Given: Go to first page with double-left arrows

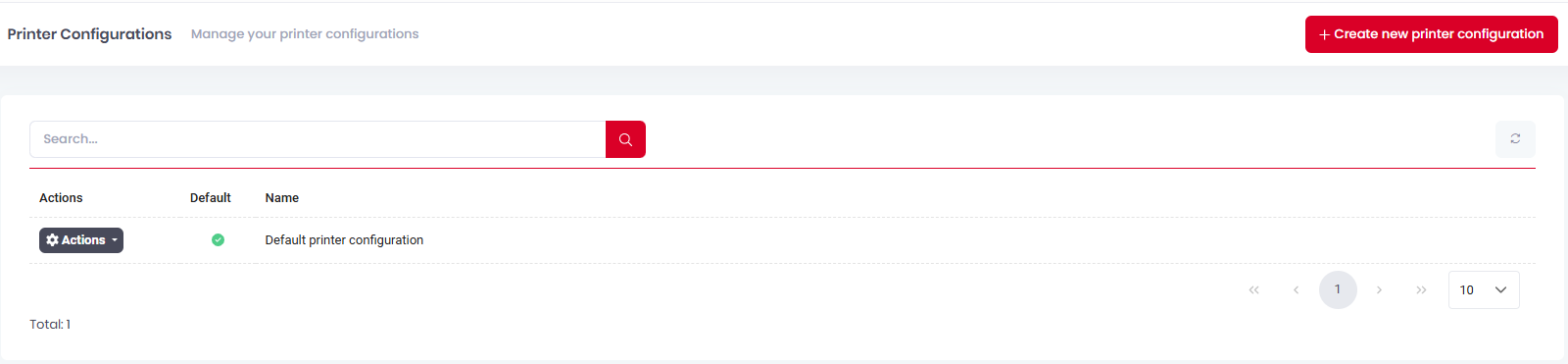Looking at the screenshot, I should [1253, 289].
